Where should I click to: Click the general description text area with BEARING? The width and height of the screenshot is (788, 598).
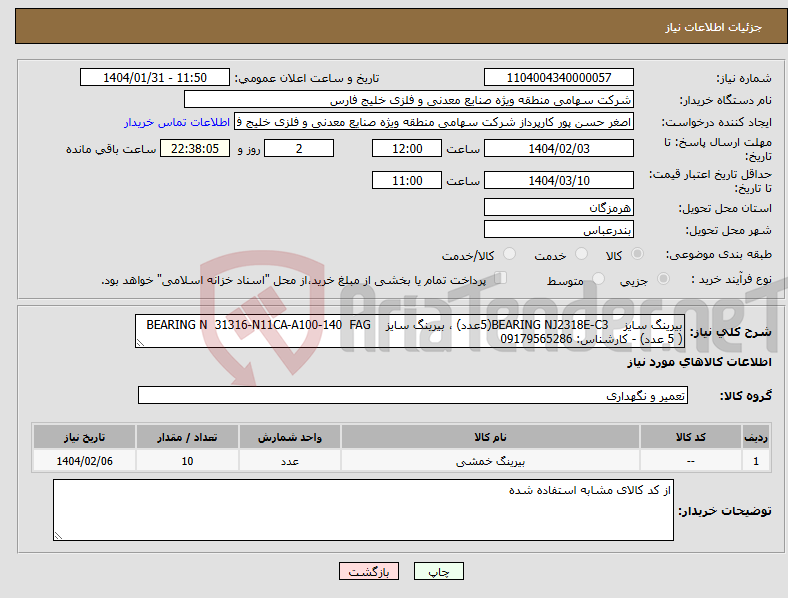pyautogui.click(x=410, y=331)
